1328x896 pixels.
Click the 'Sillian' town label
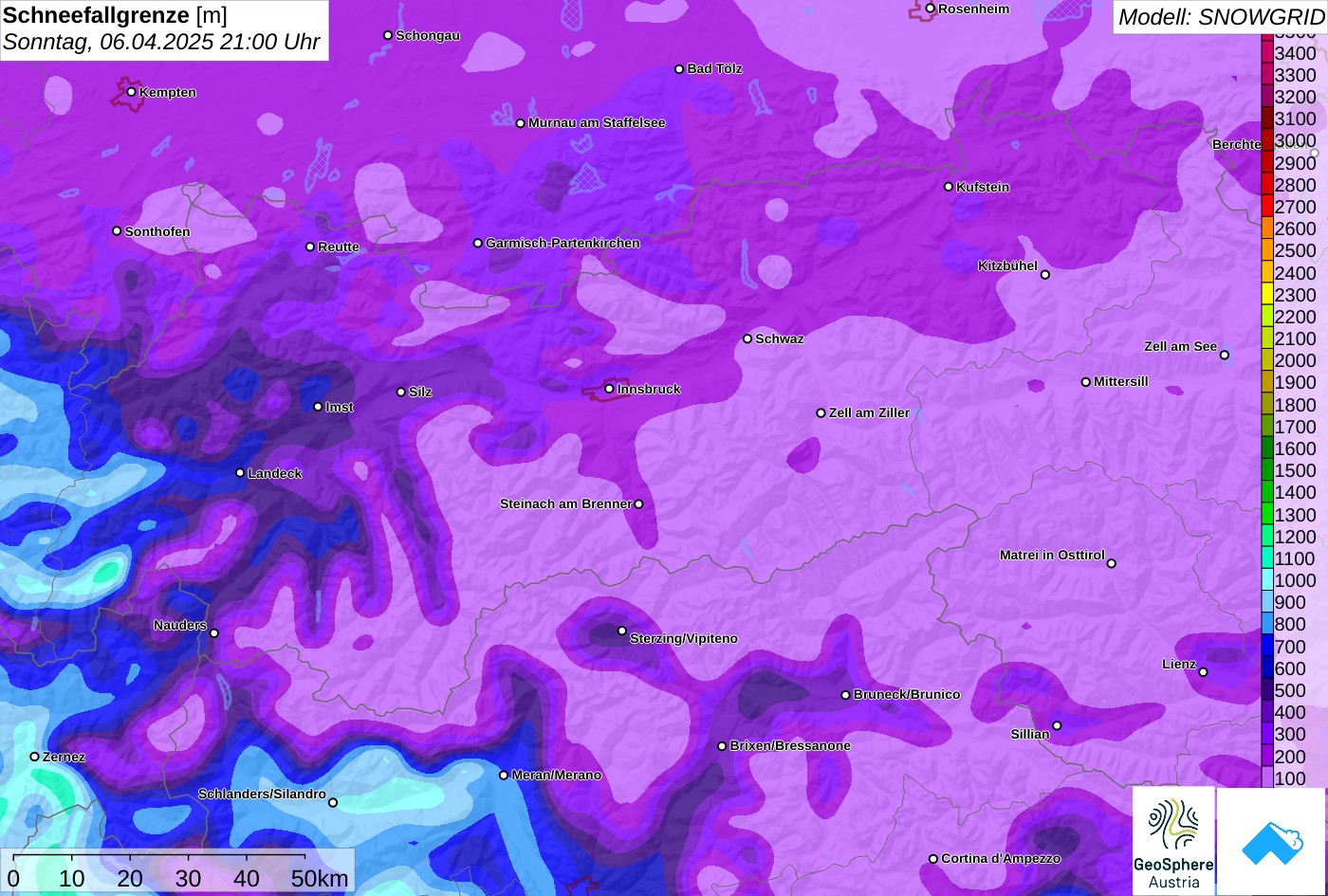(1030, 735)
